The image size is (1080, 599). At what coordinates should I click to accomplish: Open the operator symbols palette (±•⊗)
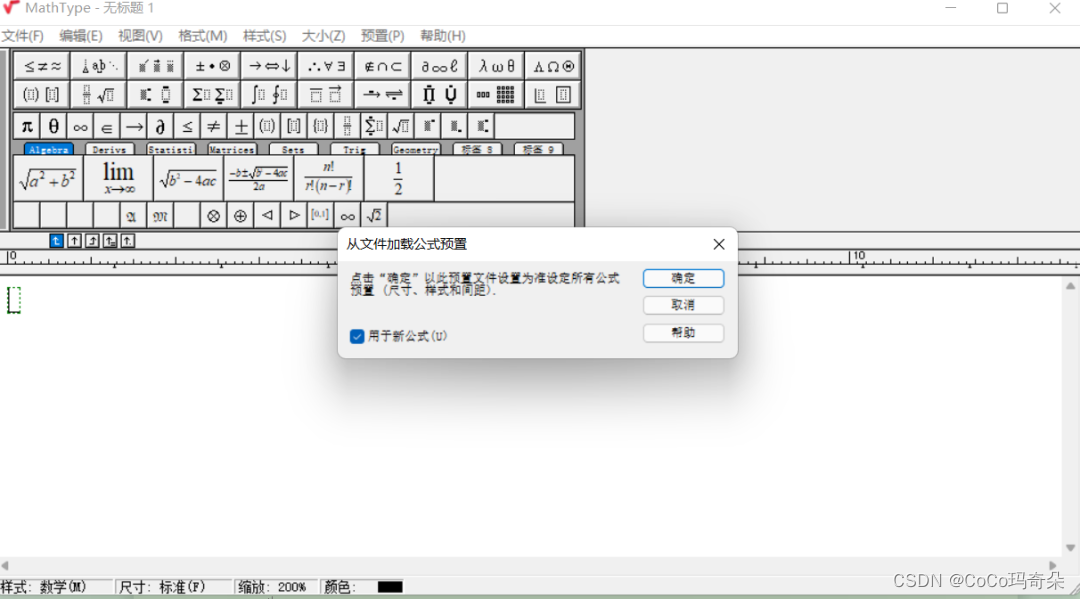coord(212,67)
